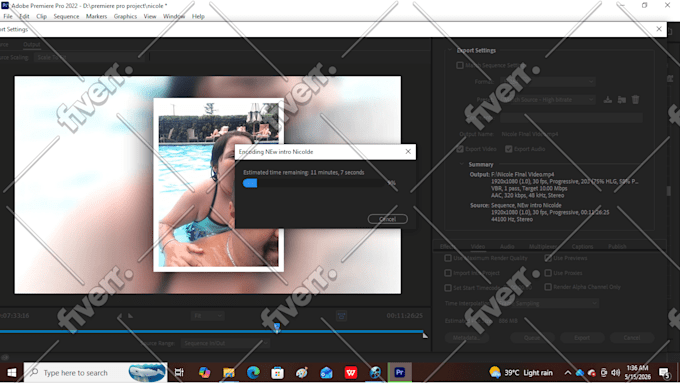Switch to the Publish tab
This screenshot has height=383, width=680.
[617, 246]
